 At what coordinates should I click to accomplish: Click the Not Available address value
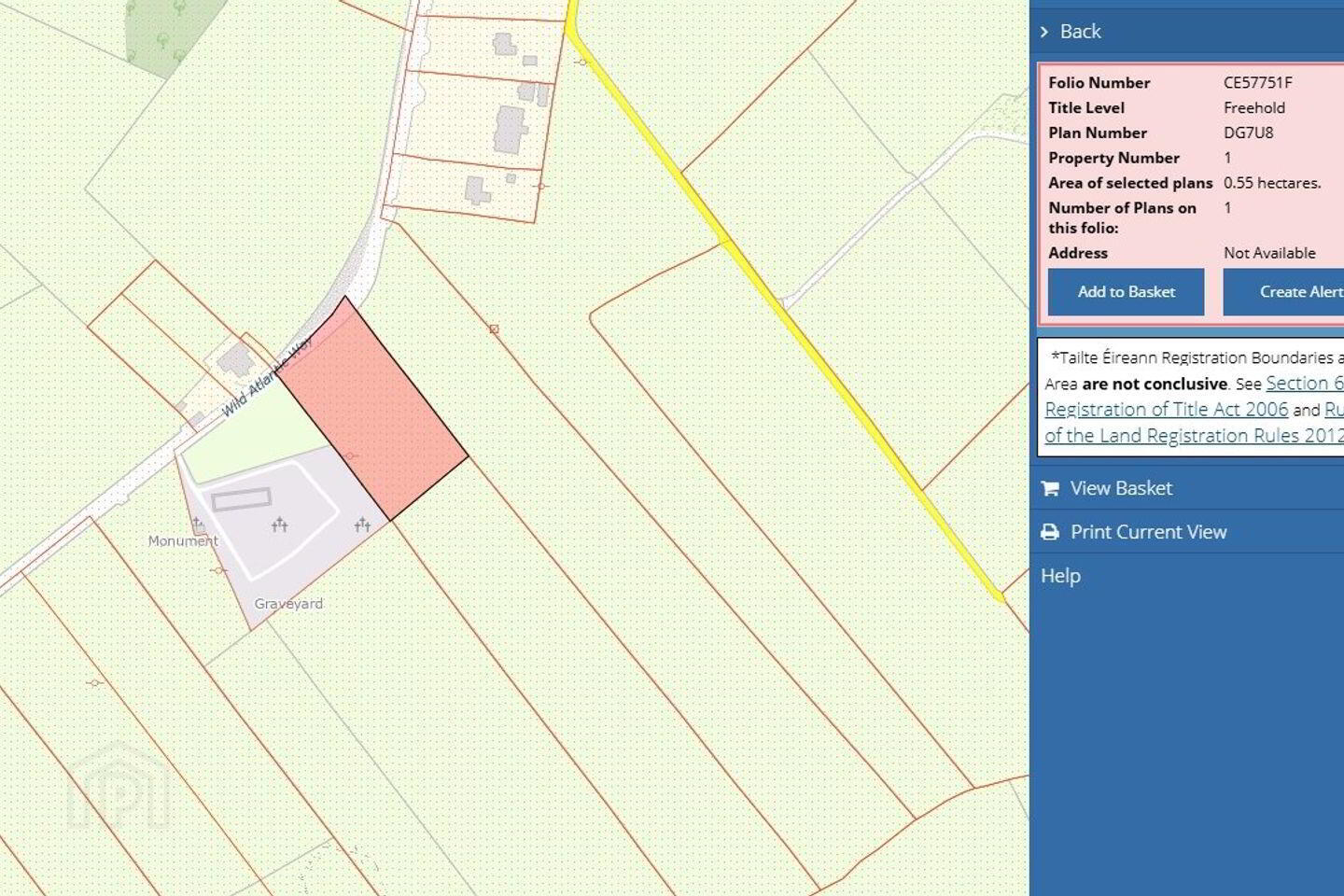click(x=1269, y=253)
